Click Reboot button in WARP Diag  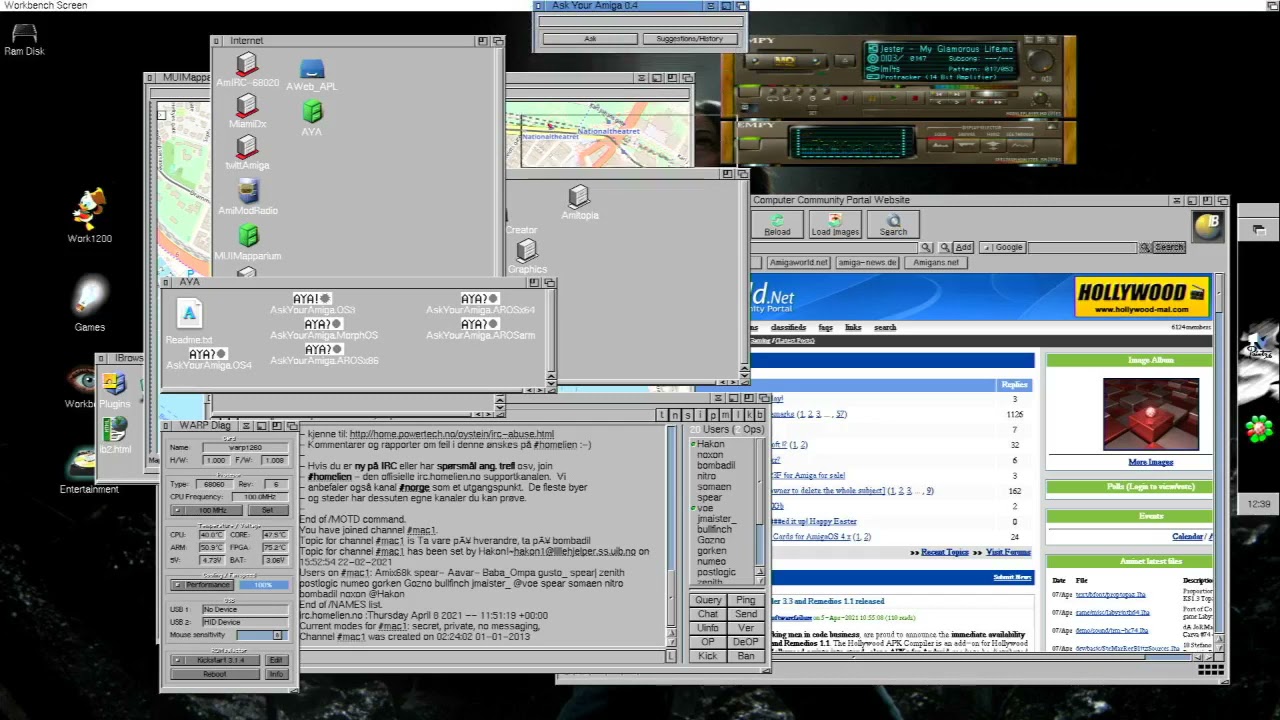coord(215,674)
